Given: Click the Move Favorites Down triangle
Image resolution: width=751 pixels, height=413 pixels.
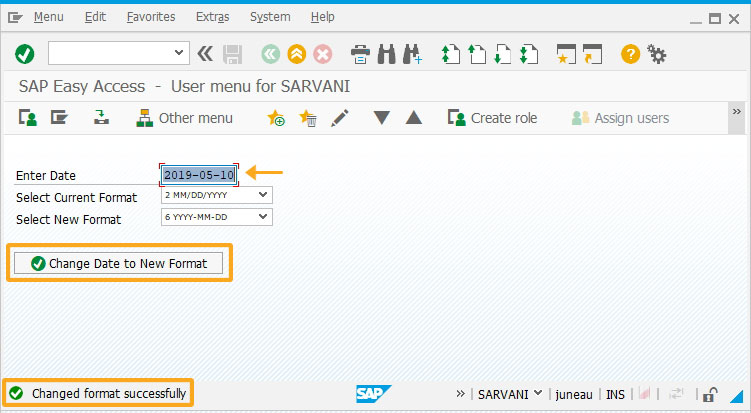Looking at the screenshot, I should (x=382, y=118).
